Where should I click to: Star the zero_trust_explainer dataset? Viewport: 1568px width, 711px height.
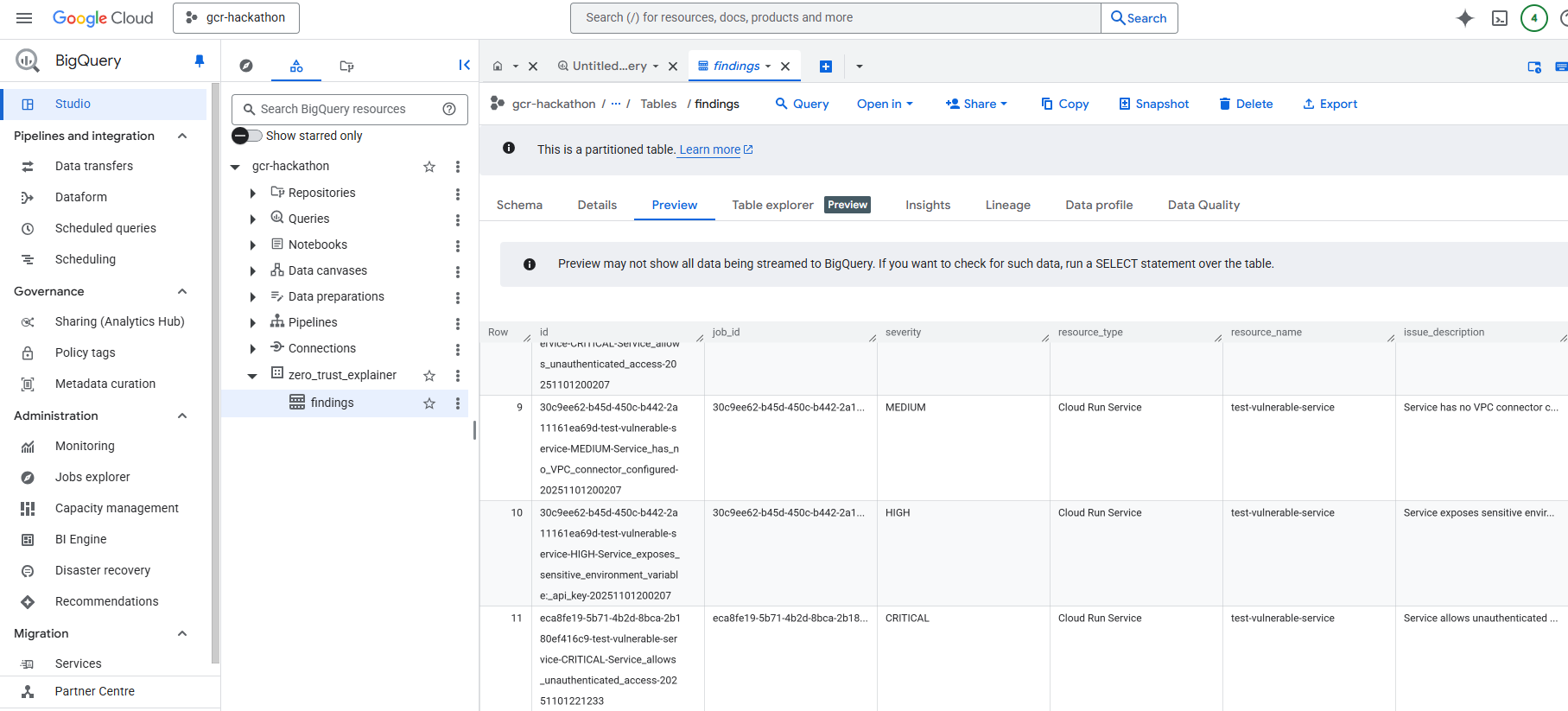(429, 376)
